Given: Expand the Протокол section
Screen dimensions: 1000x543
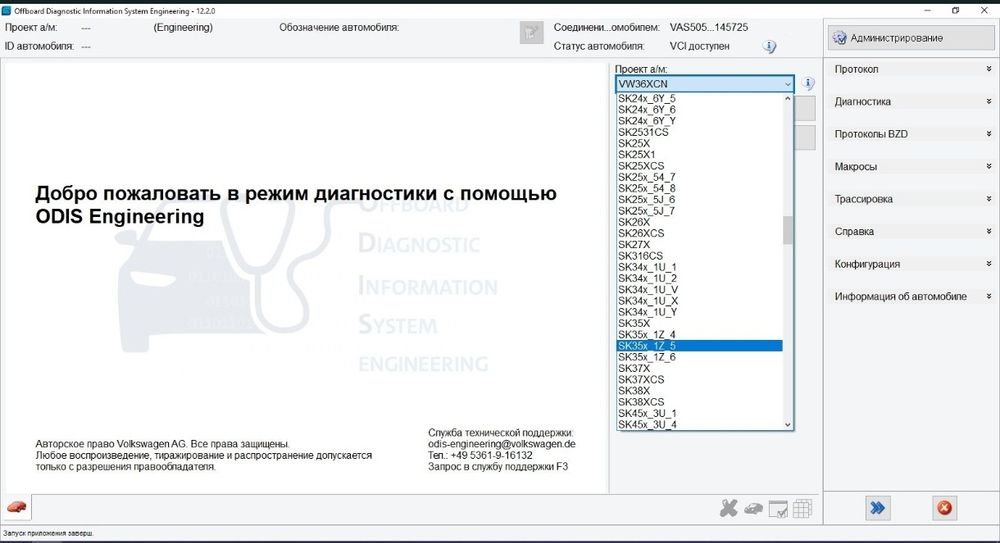Looking at the screenshot, I should [x=913, y=69].
